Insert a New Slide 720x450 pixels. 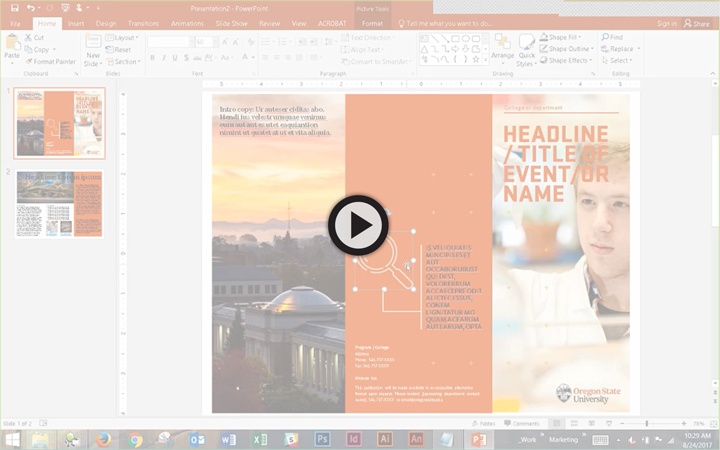pyautogui.click(x=93, y=50)
